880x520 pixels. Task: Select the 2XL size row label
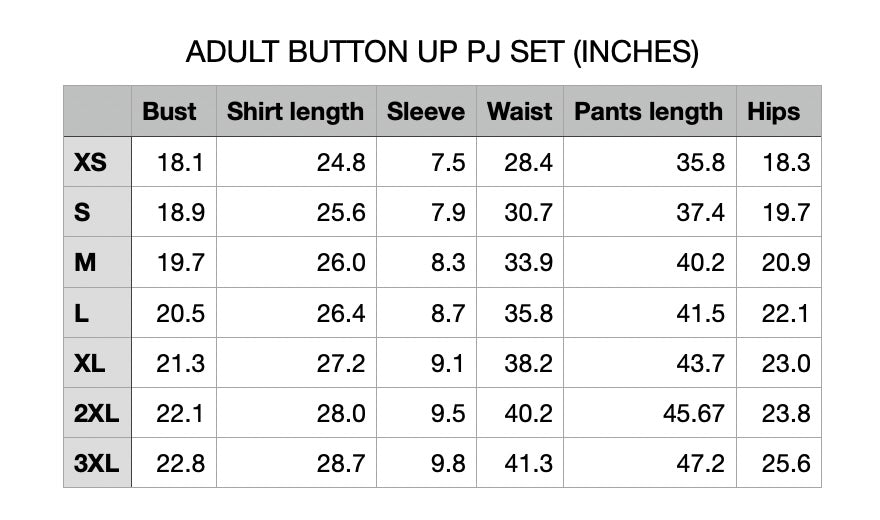point(96,413)
